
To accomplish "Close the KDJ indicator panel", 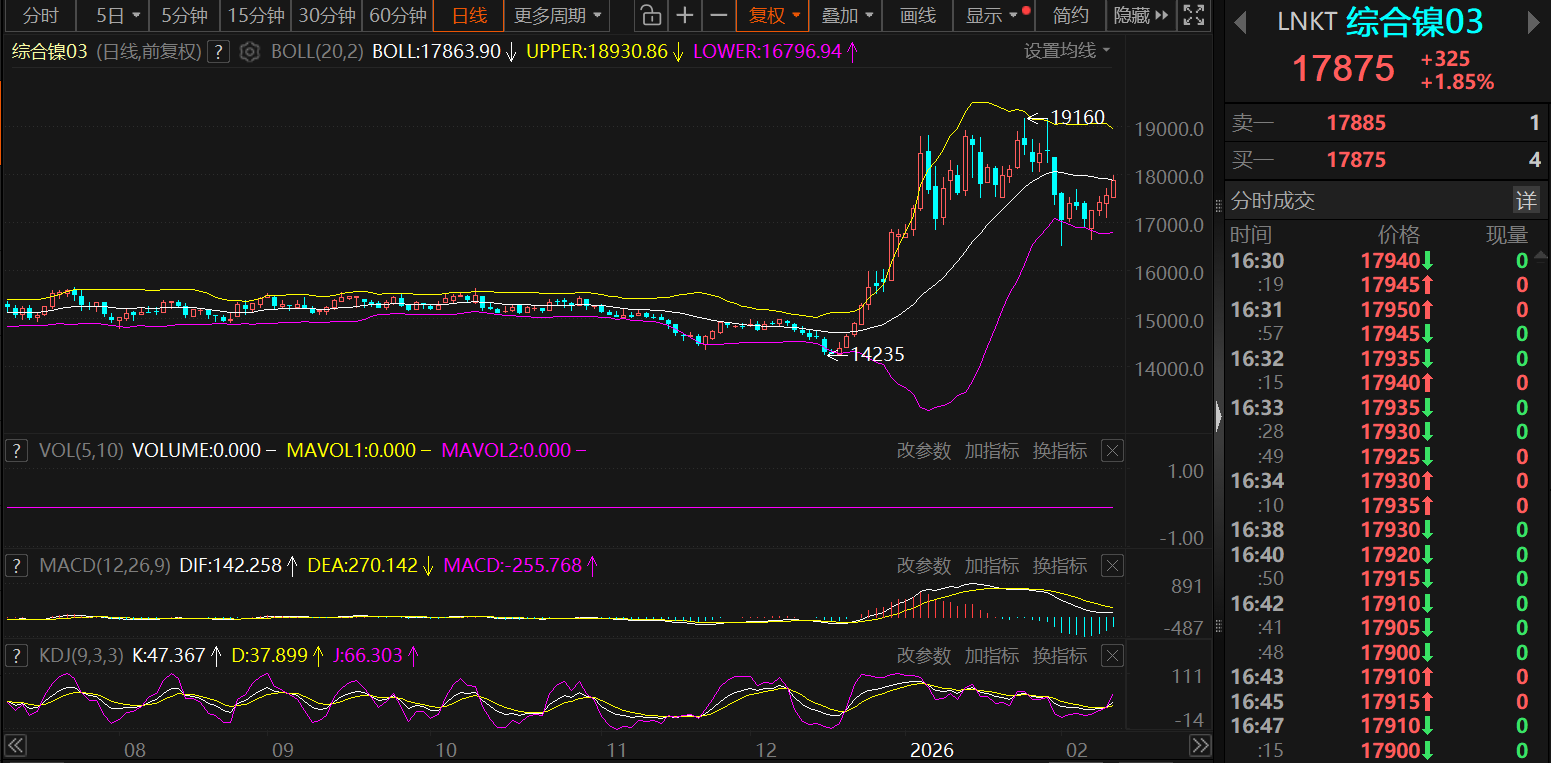I will point(1111,656).
